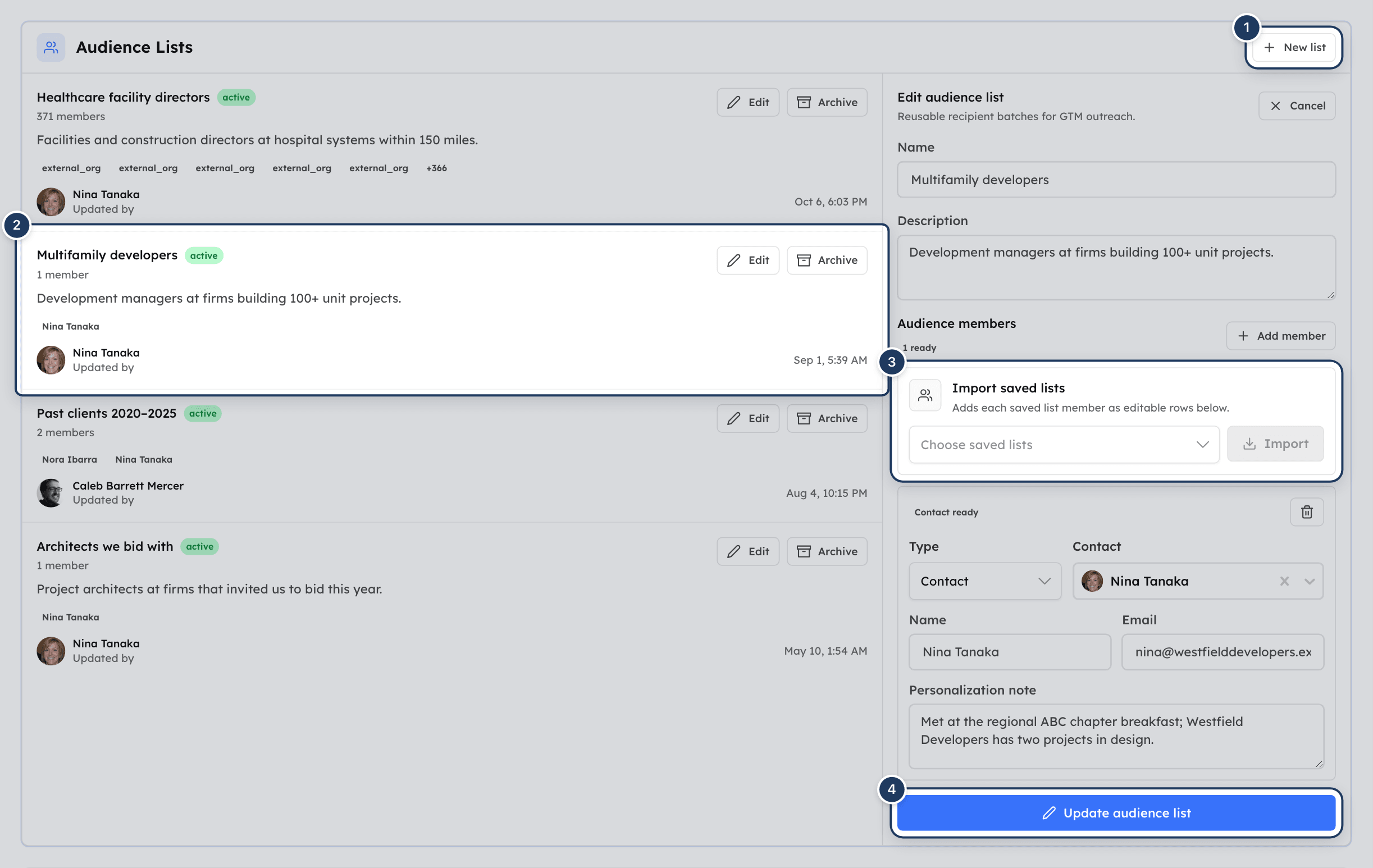Archive Past clients 2020–2025 list
Screen dimensions: 1373x868
(x=827, y=418)
